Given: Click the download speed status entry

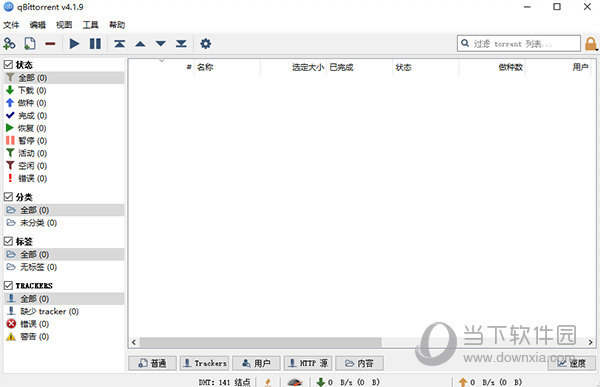Looking at the screenshot, I should pyautogui.click(x=348, y=382).
